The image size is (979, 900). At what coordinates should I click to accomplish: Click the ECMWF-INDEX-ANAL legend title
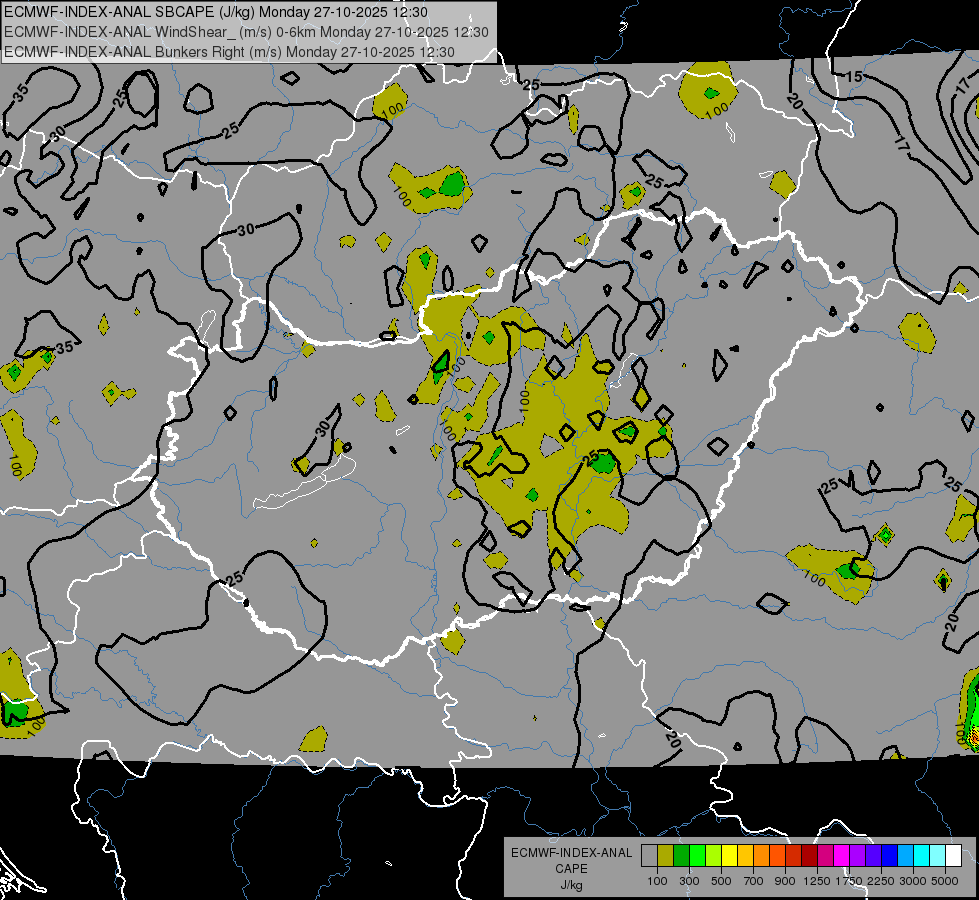pos(571,853)
